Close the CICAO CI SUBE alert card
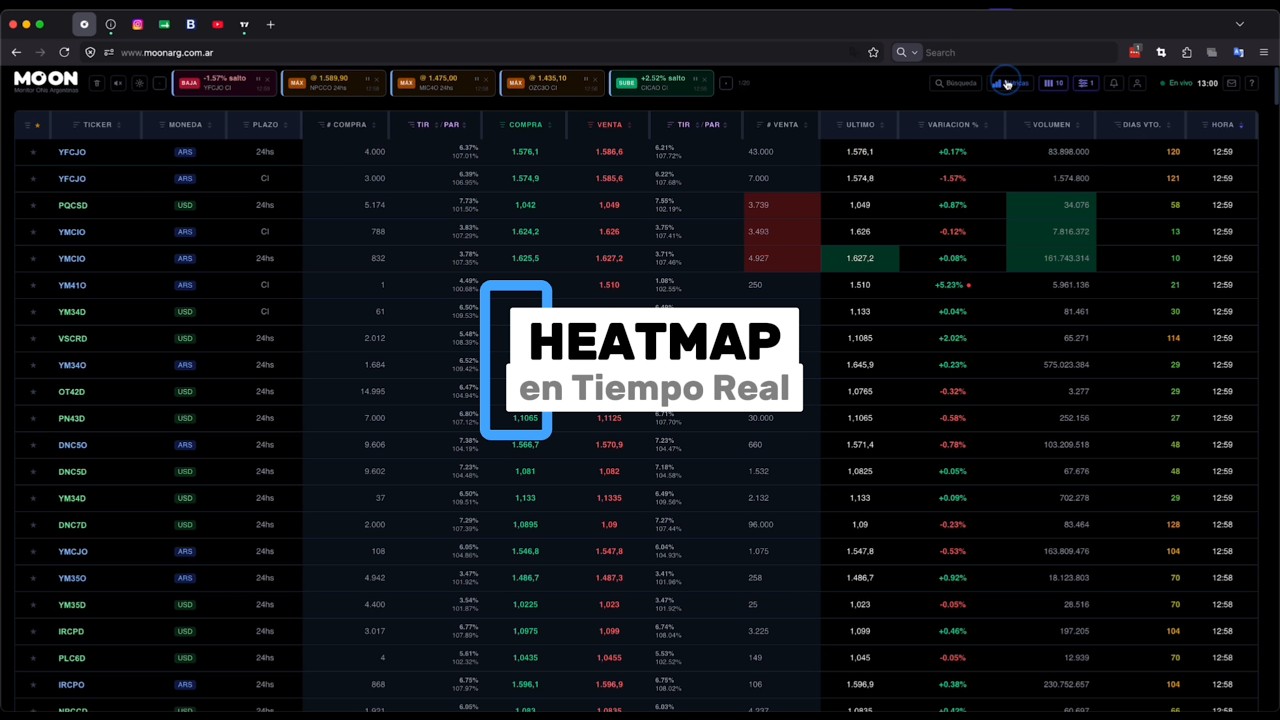This screenshot has height=720, width=1280. tap(704, 78)
